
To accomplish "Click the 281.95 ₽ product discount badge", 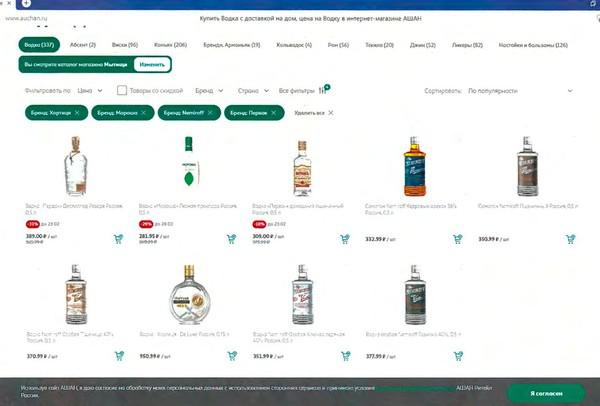I will tap(146, 224).
